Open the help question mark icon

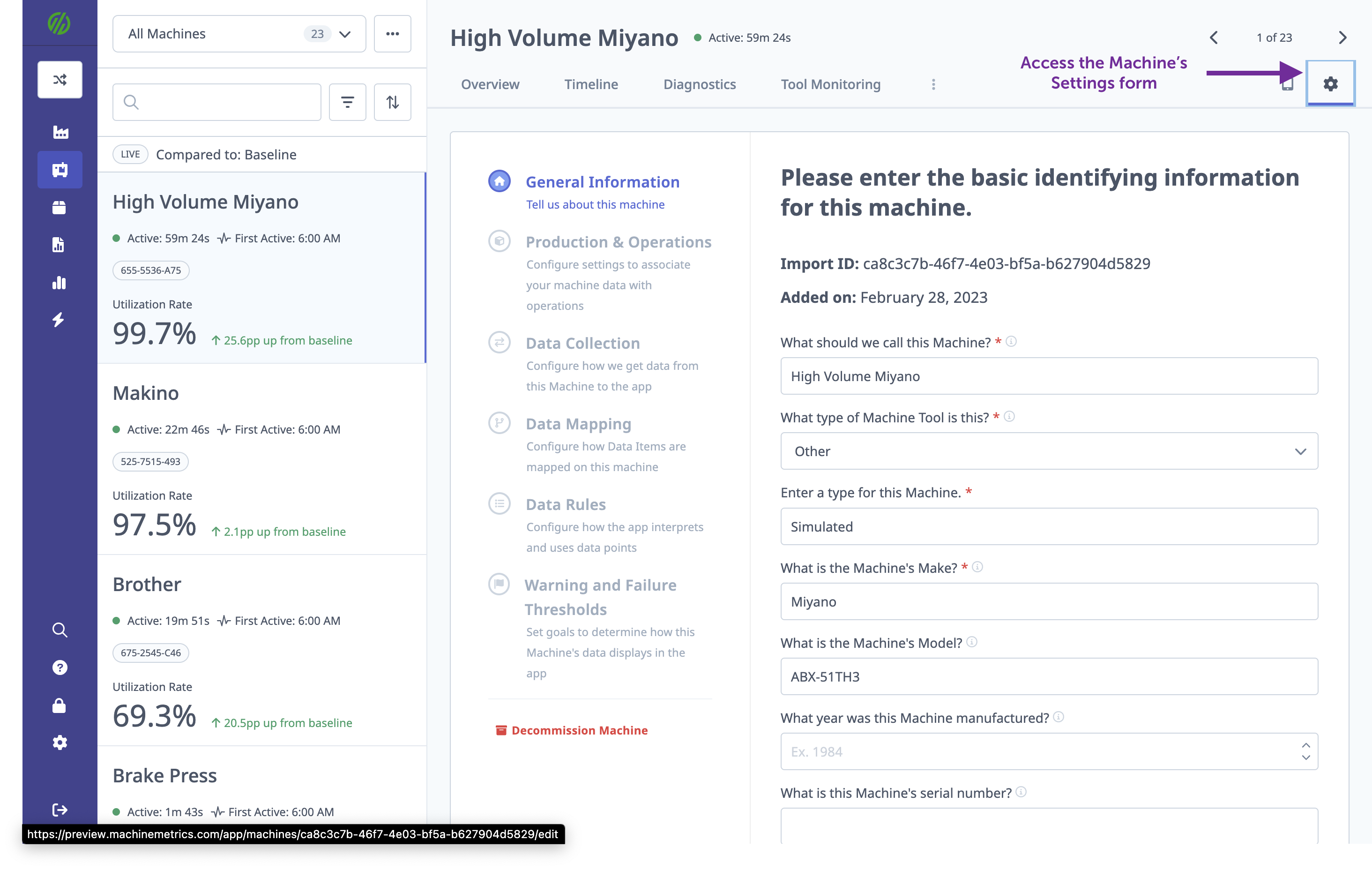(x=60, y=667)
